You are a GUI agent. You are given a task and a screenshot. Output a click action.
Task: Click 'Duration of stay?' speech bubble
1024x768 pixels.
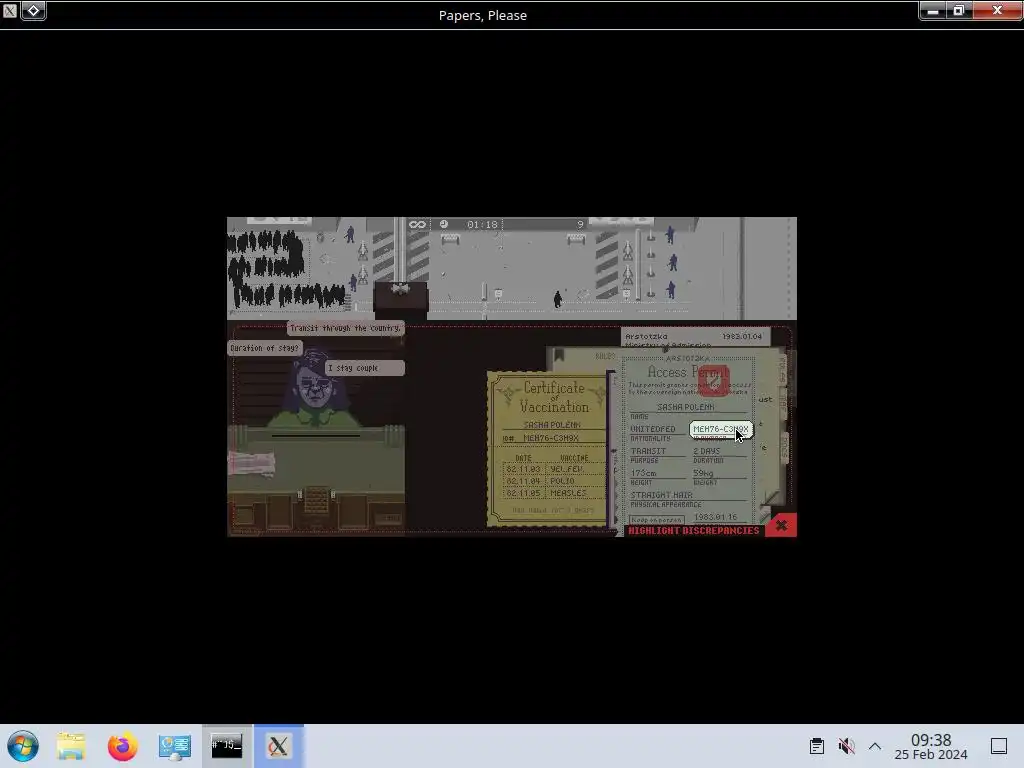264,348
